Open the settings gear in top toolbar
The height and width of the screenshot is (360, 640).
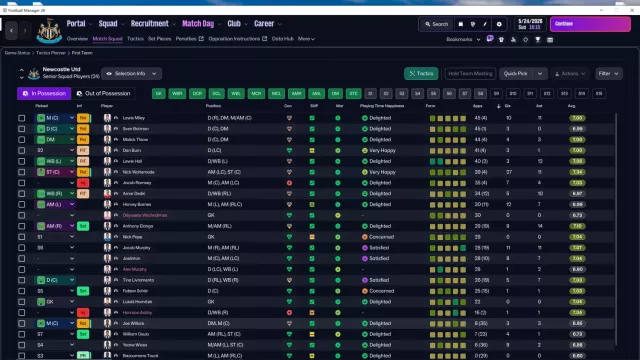[499, 24]
